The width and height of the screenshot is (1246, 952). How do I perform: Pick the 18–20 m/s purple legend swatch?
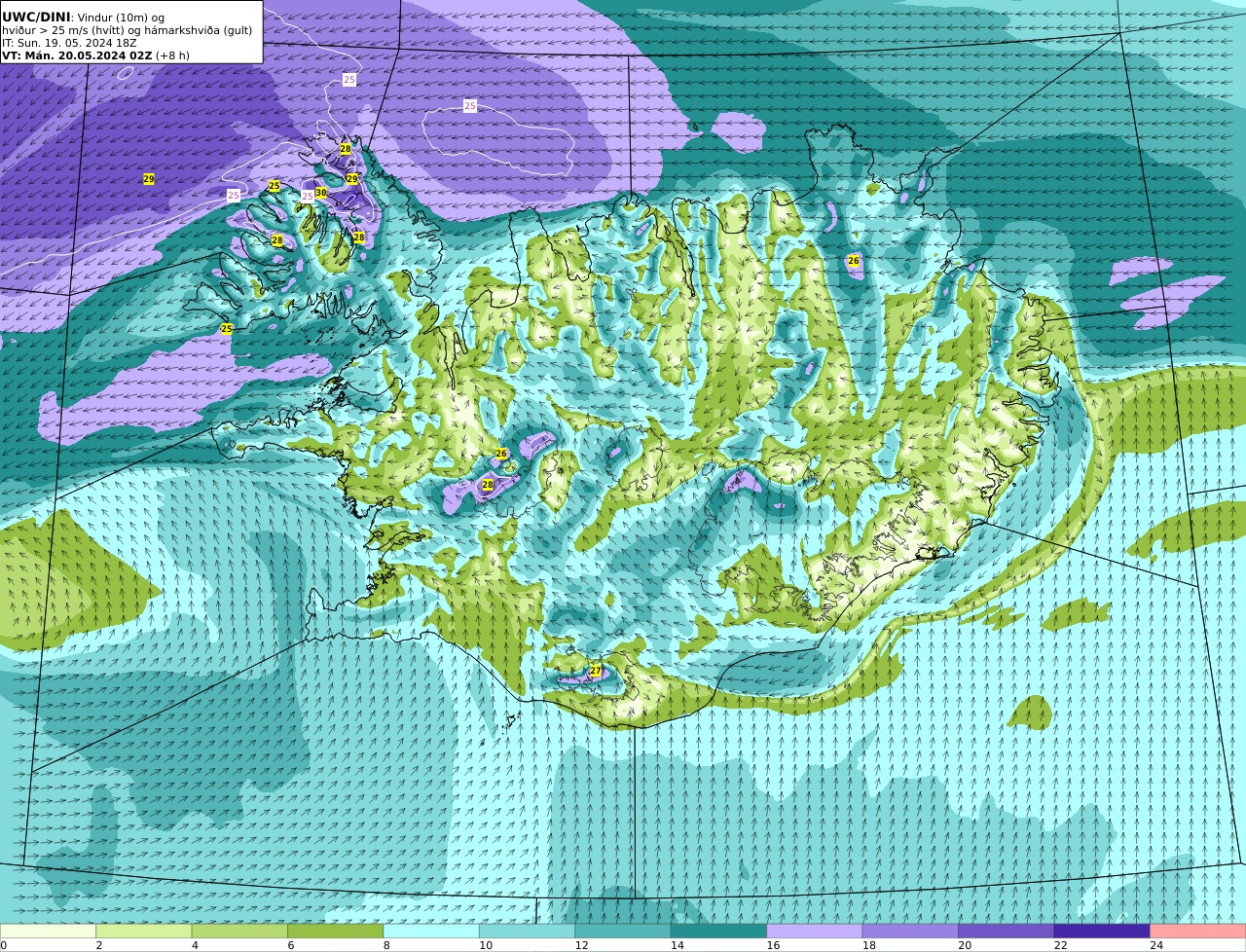pos(910,932)
